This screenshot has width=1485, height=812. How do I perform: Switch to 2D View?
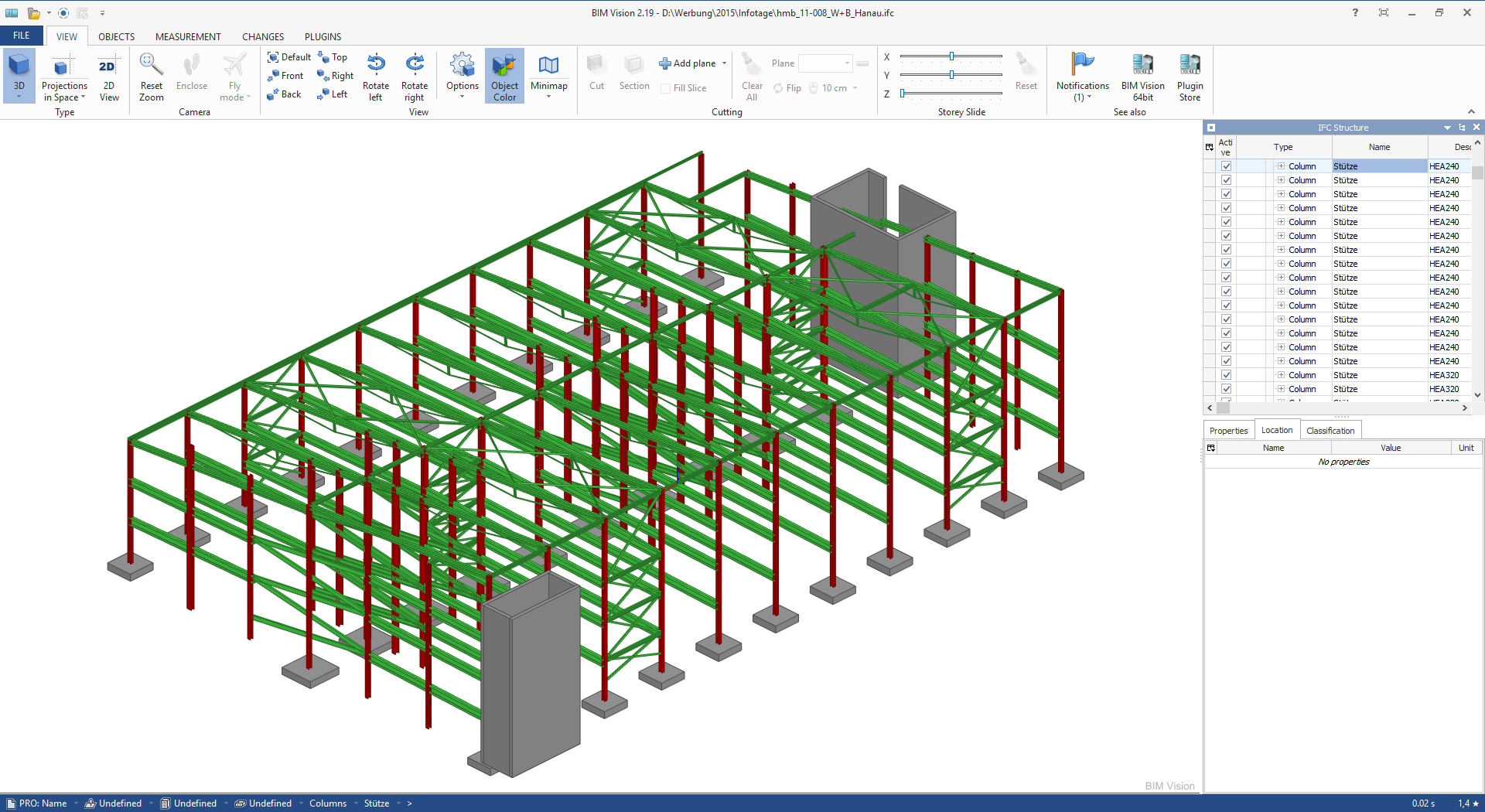(108, 75)
